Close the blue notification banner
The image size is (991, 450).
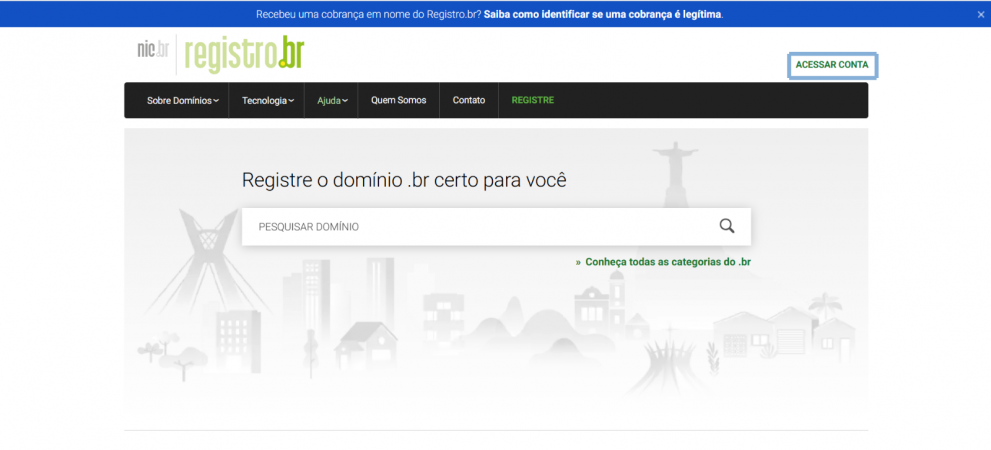pyautogui.click(x=980, y=15)
